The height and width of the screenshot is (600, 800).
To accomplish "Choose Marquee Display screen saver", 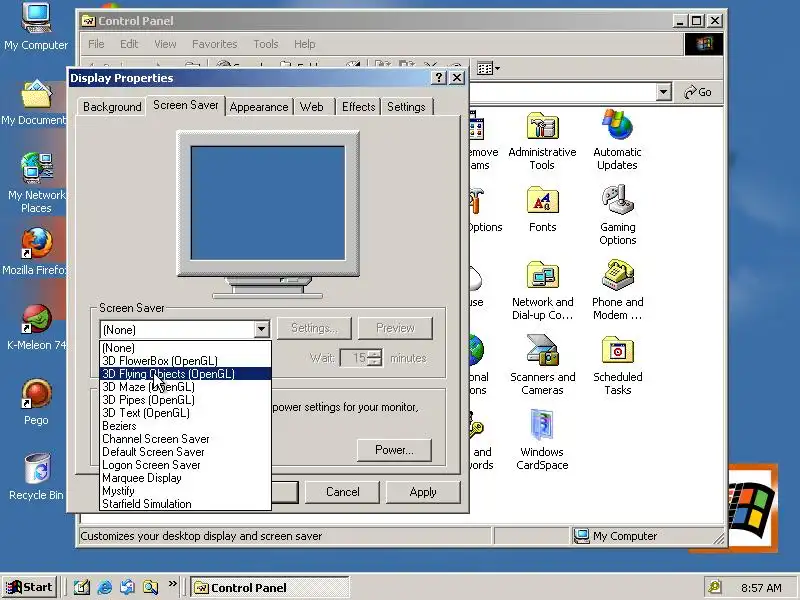I will click(x=185, y=478).
